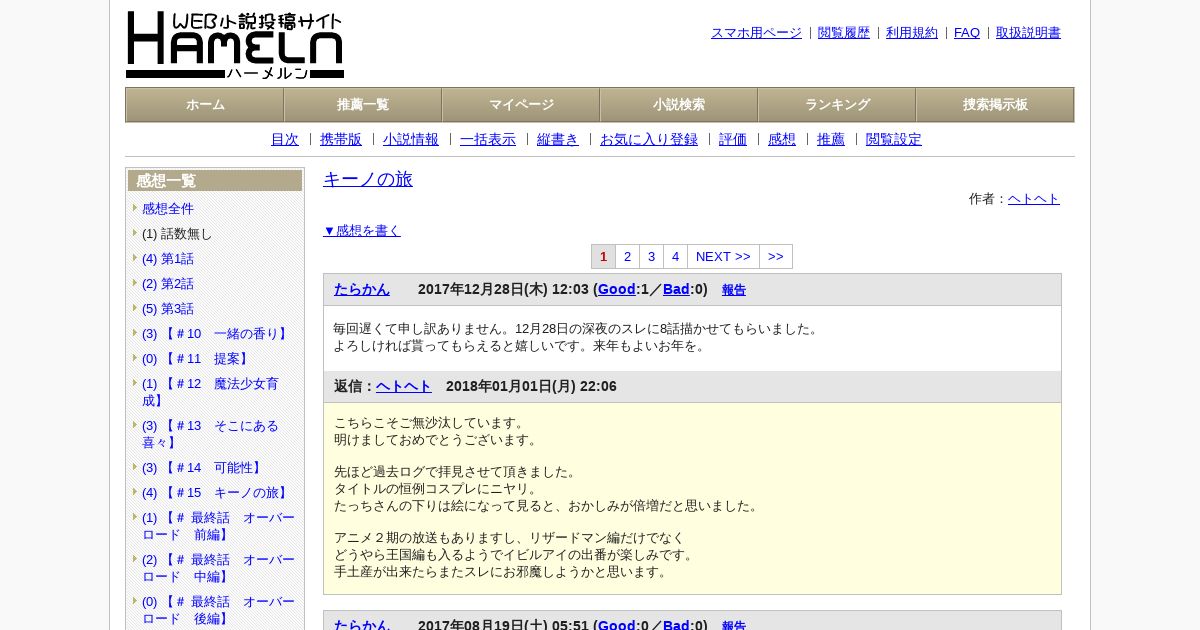Open the 捜索掲示板 tab
This screenshot has width=1200, height=630.
click(995, 105)
